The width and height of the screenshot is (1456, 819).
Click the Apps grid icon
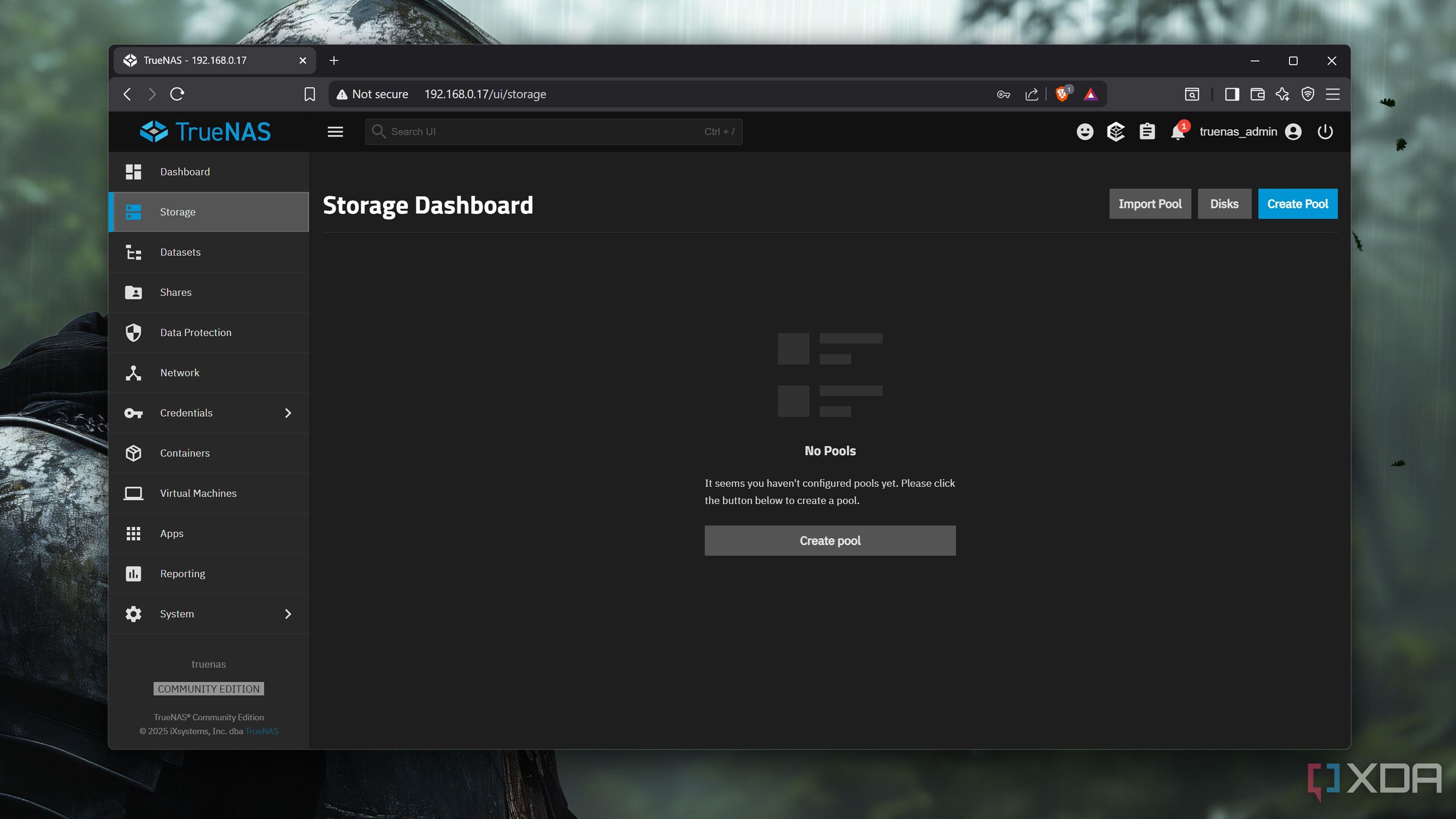tap(133, 533)
